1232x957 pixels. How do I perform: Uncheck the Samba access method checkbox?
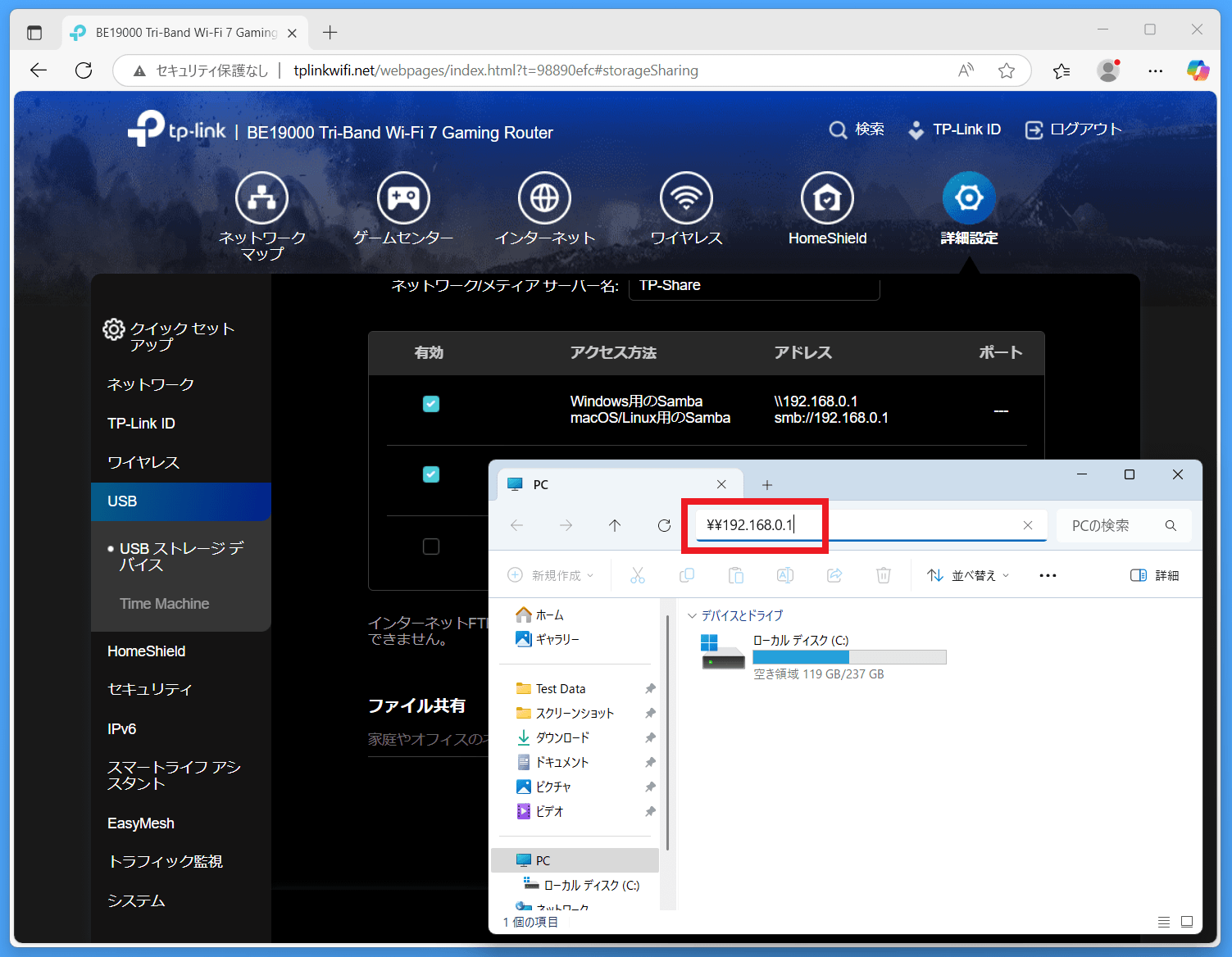[x=431, y=403]
